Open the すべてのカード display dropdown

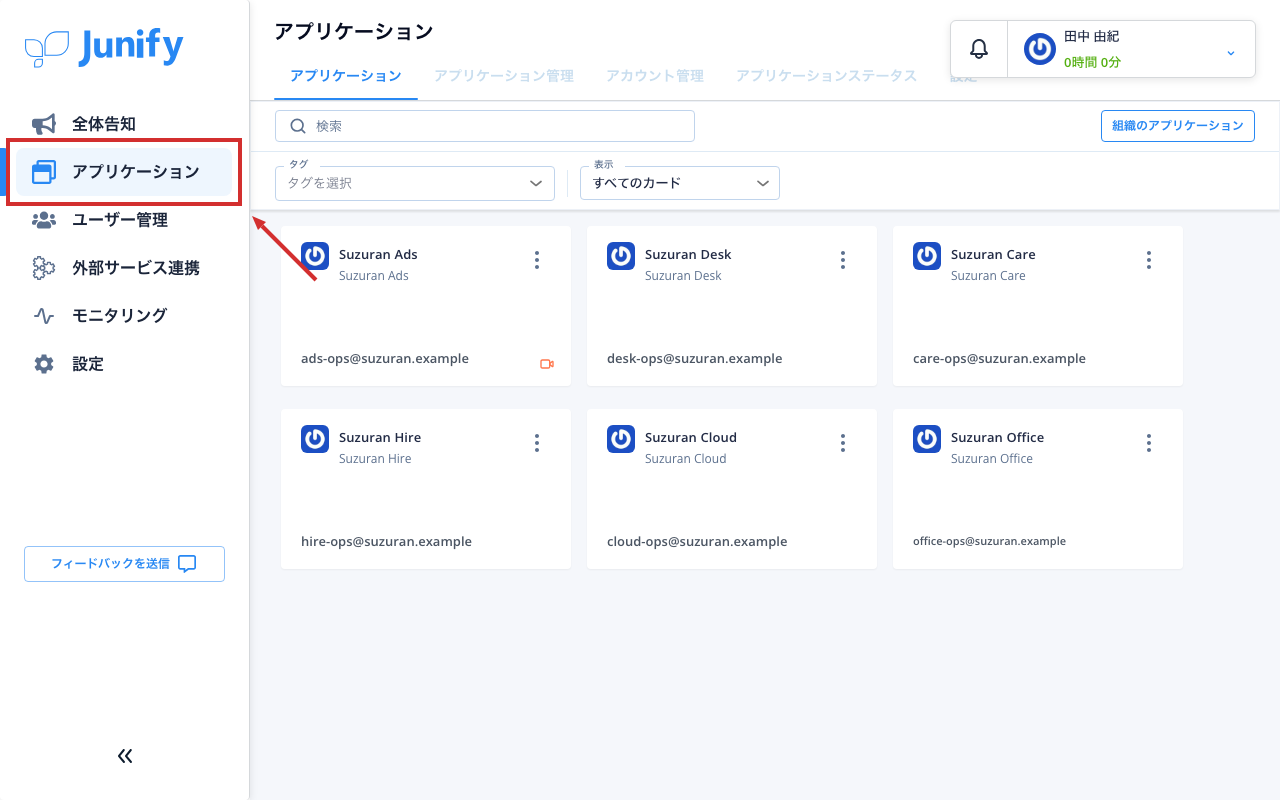(680, 183)
